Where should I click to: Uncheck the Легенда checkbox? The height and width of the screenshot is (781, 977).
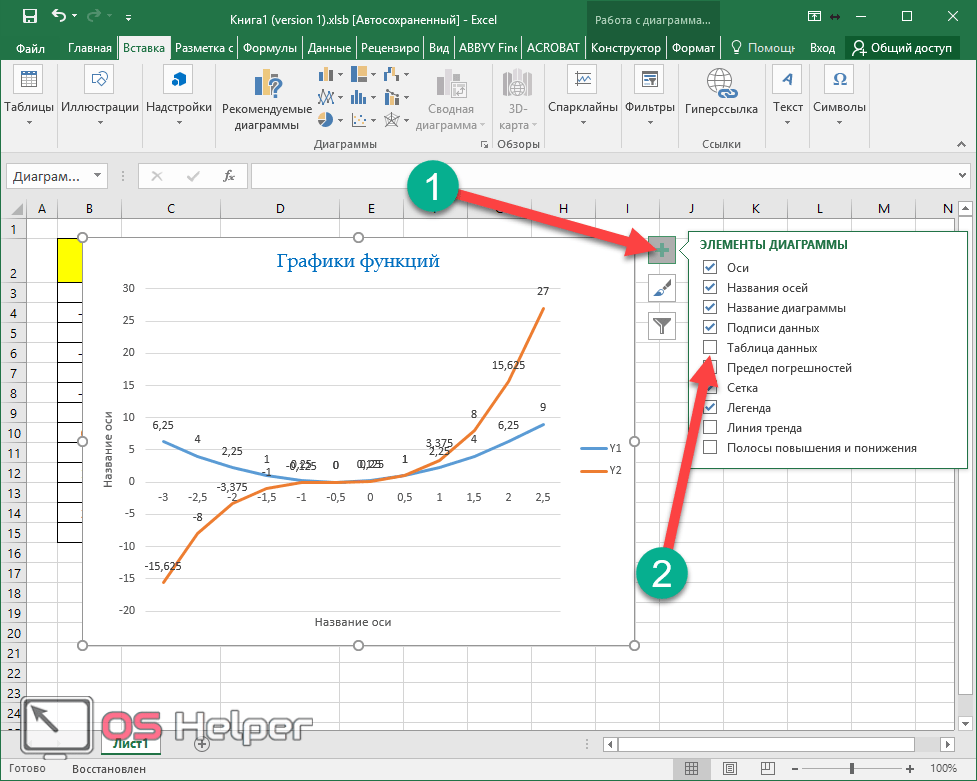710,408
